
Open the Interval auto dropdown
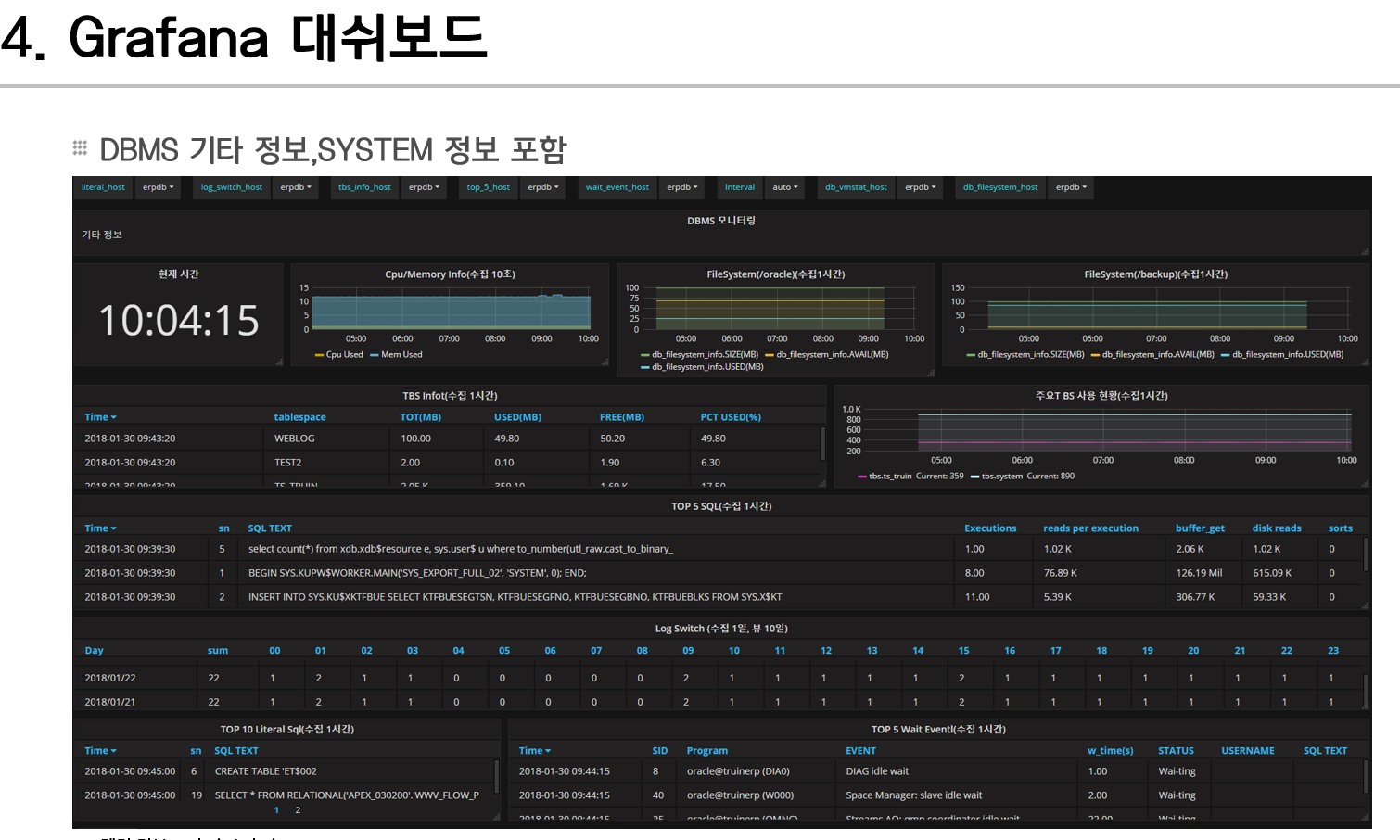784,187
